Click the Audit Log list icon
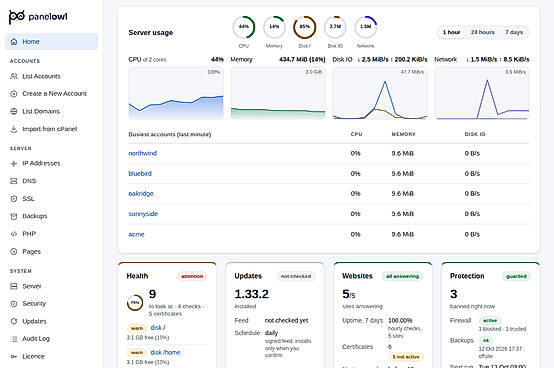Viewport: 554px width, 368px height. (14, 339)
